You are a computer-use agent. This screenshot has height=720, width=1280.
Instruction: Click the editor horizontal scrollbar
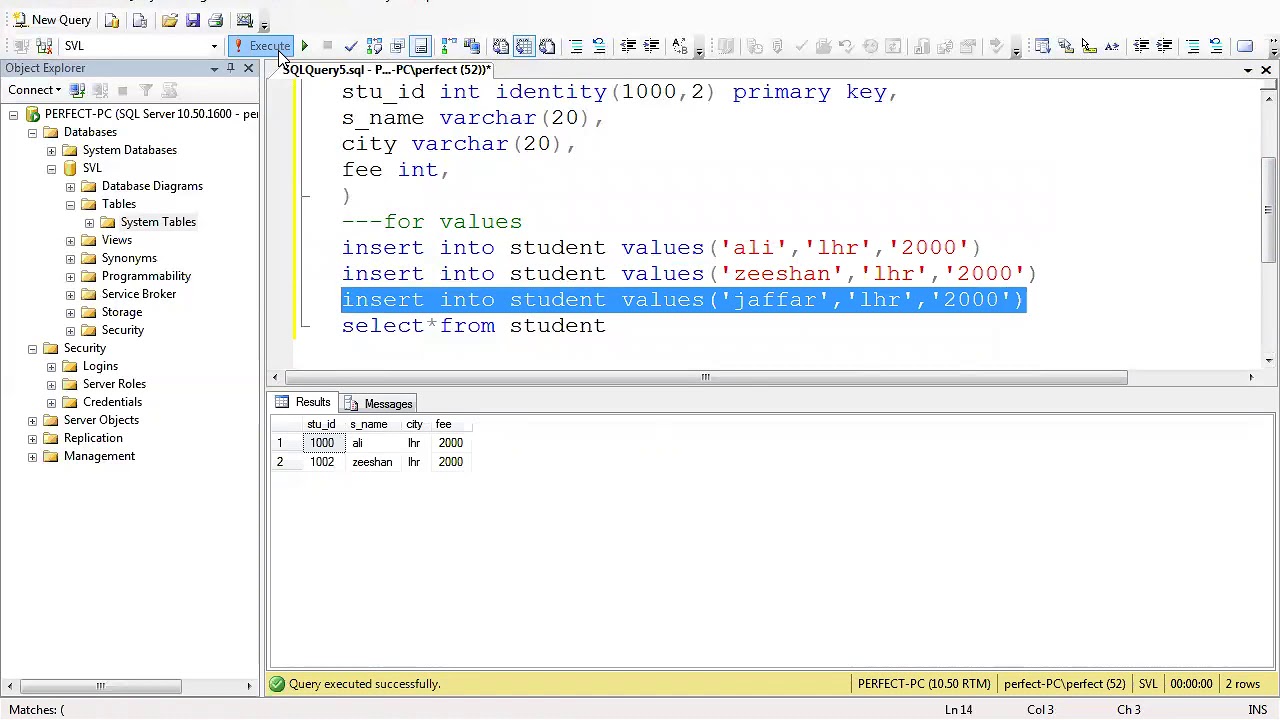click(706, 377)
